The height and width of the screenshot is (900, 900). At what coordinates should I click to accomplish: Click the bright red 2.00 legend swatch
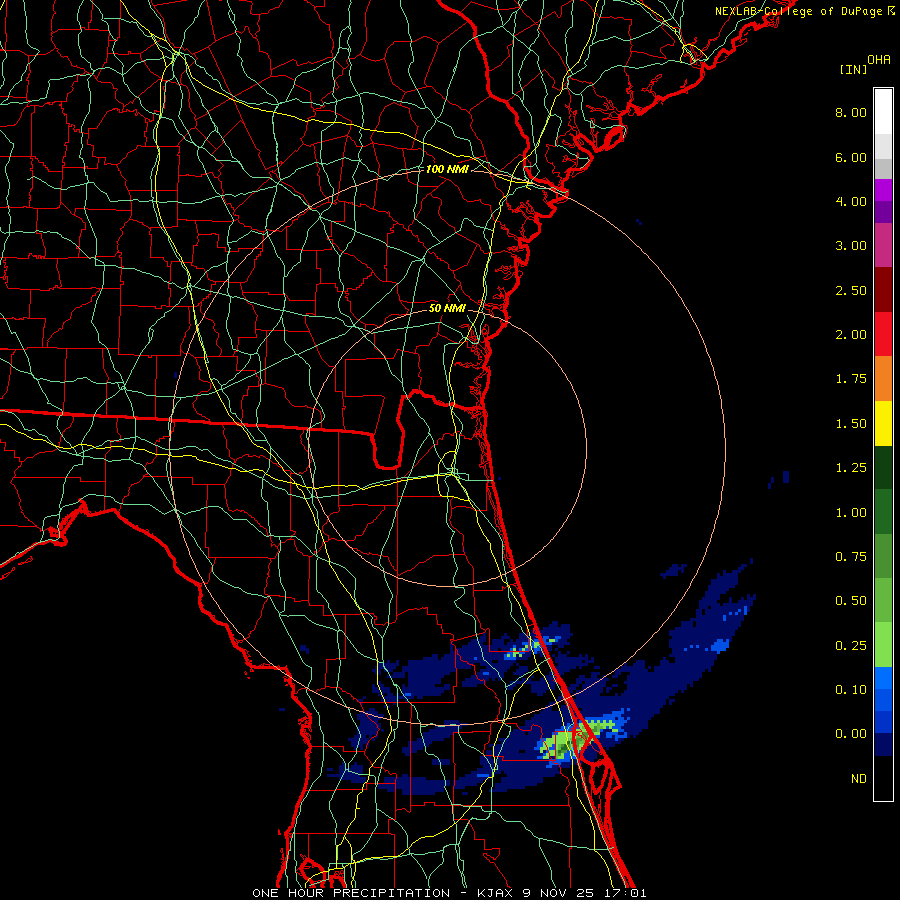click(883, 334)
